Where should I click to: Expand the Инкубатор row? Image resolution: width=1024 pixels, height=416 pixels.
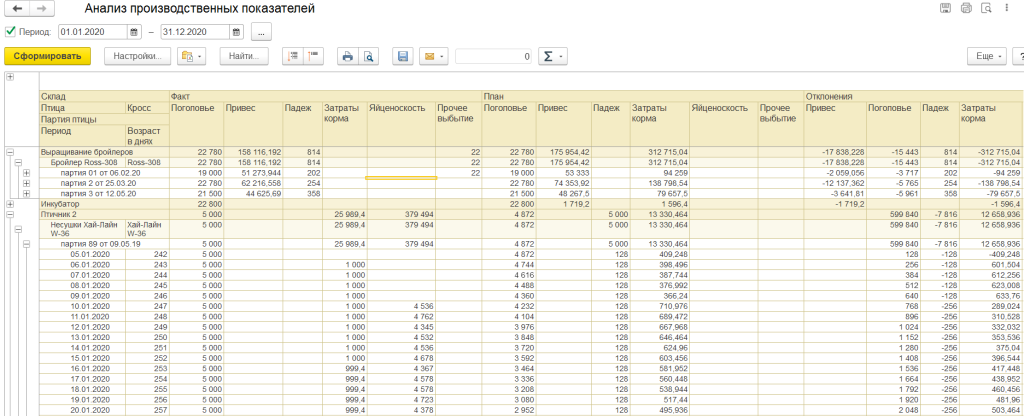[x=11, y=203]
